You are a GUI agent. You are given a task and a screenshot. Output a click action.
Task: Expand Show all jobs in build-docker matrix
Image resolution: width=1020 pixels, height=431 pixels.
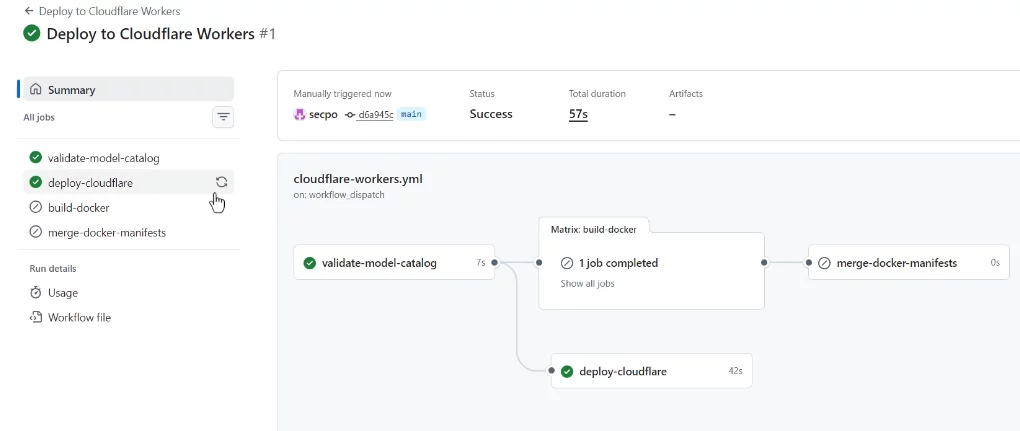tap(587, 284)
